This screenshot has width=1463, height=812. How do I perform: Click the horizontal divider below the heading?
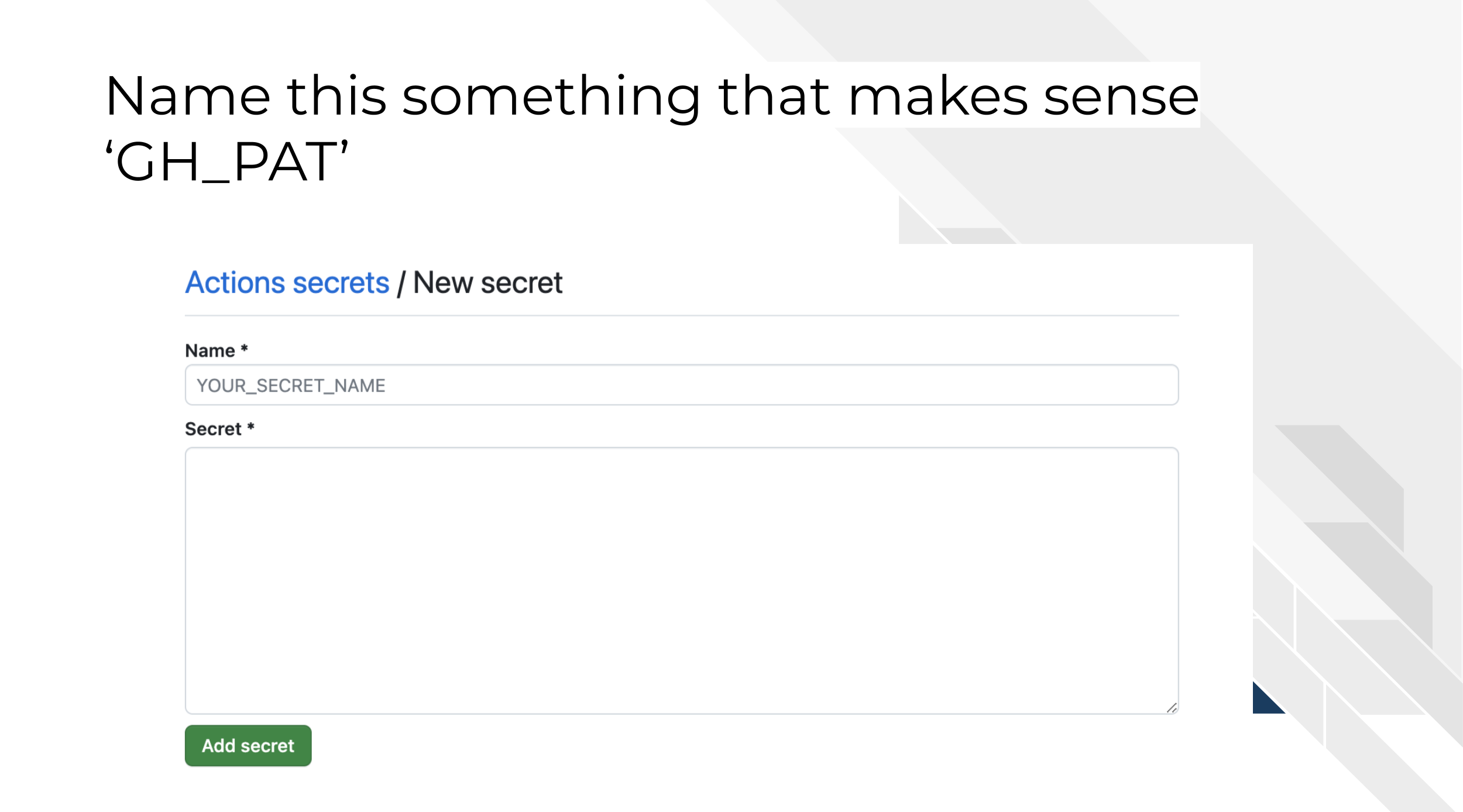point(682,316)
